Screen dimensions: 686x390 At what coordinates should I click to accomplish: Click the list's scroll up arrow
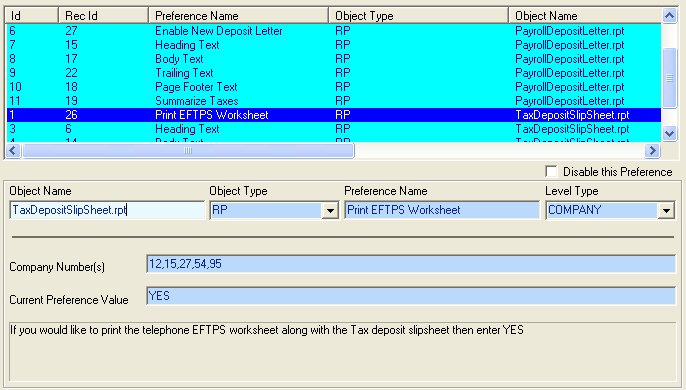pyautogui.click(x=669, y=16)
